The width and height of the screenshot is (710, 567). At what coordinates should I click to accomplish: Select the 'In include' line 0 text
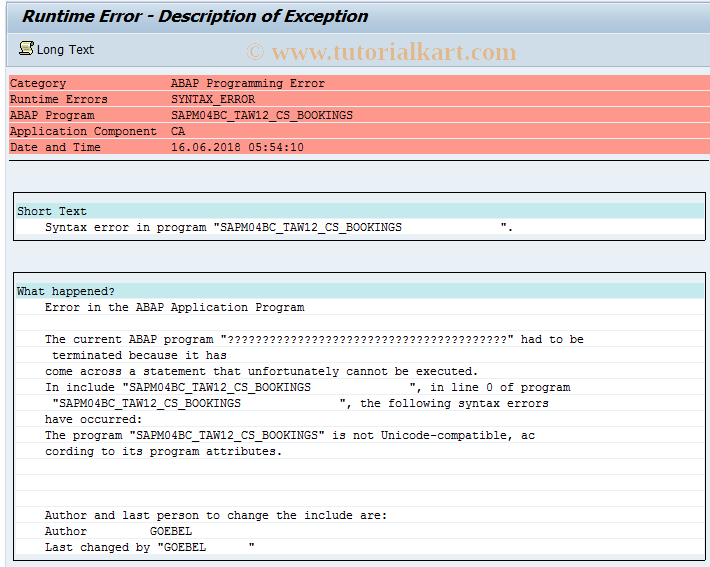click(307, 388)
